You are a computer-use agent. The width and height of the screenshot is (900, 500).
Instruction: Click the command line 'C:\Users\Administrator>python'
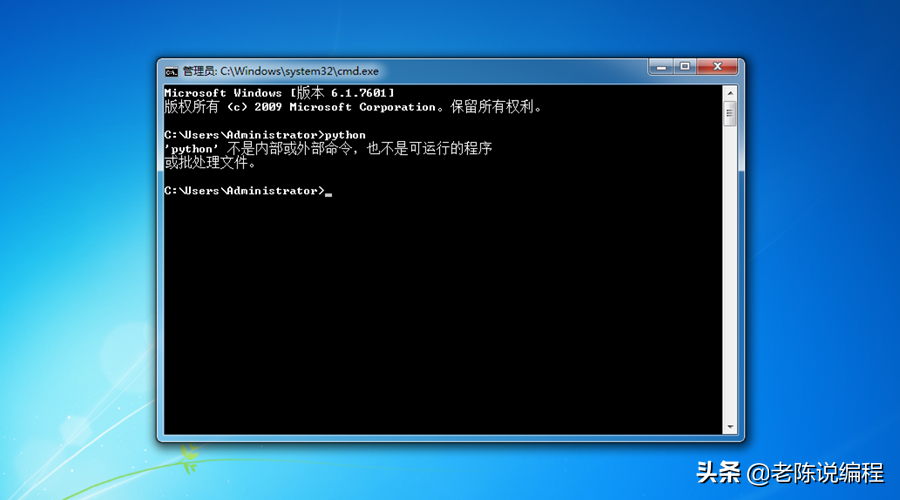tap(265, 135)
